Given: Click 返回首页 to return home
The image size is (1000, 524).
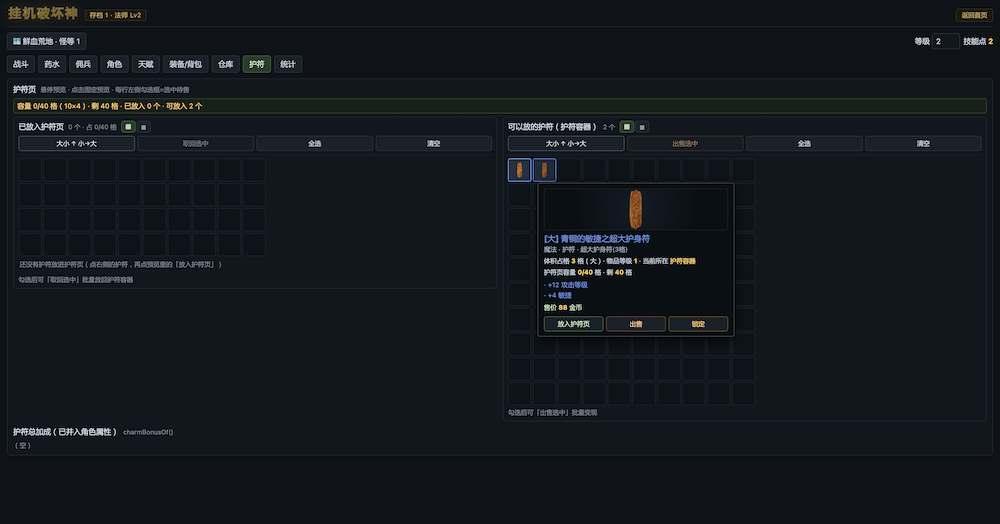Looking at the screenshot, I should (974, 15).
